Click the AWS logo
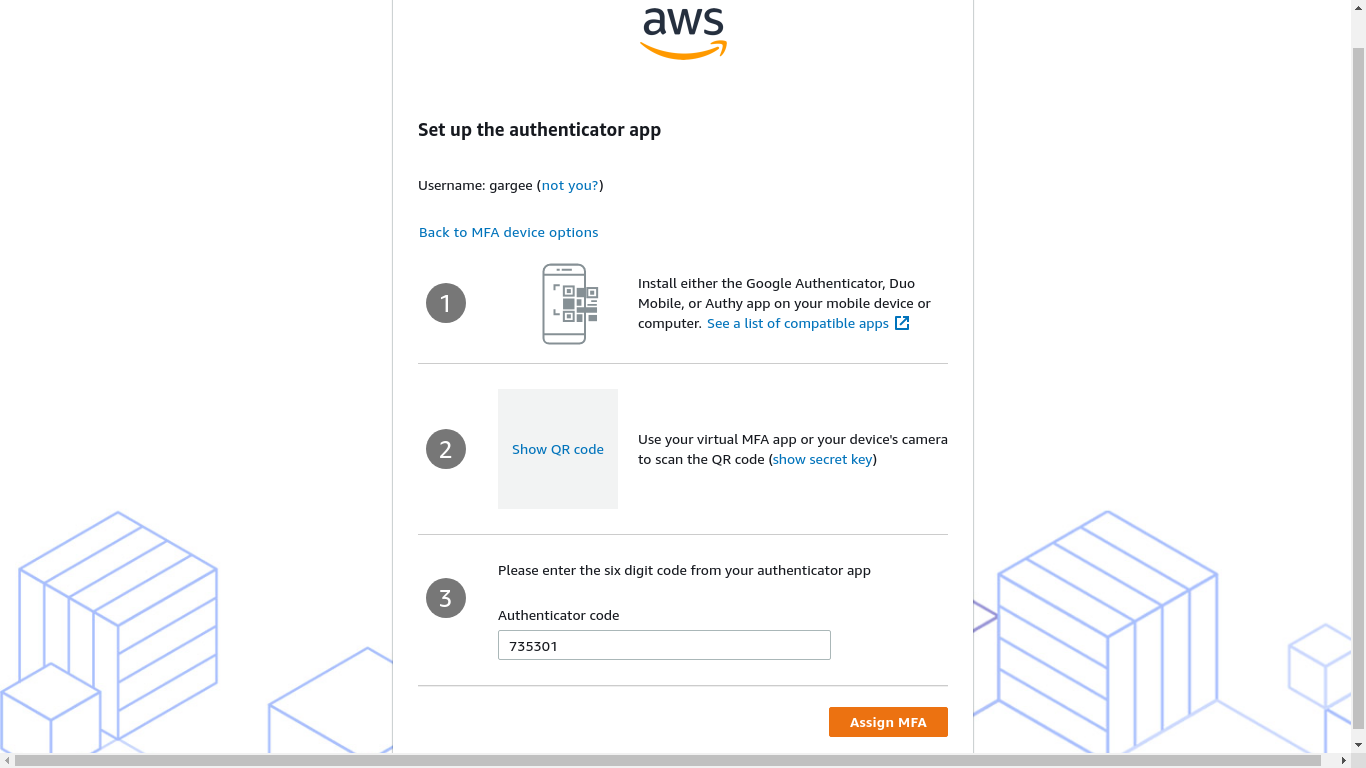The height and width of the screenshot is (768, 1366). pyautogui.click(x=683, y=32)
